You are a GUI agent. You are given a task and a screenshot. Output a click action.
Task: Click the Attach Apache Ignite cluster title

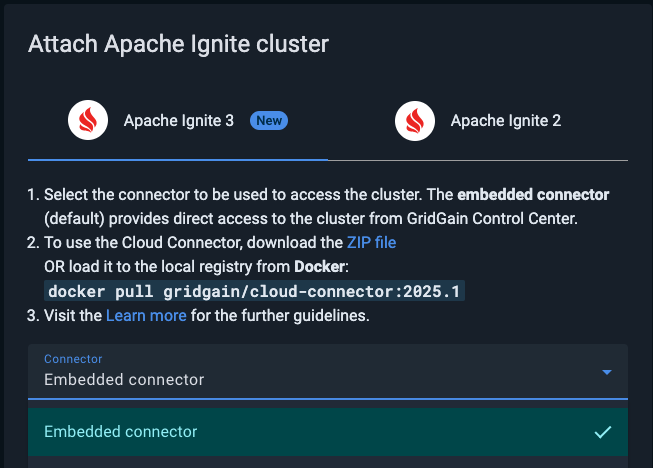(178, 44)
